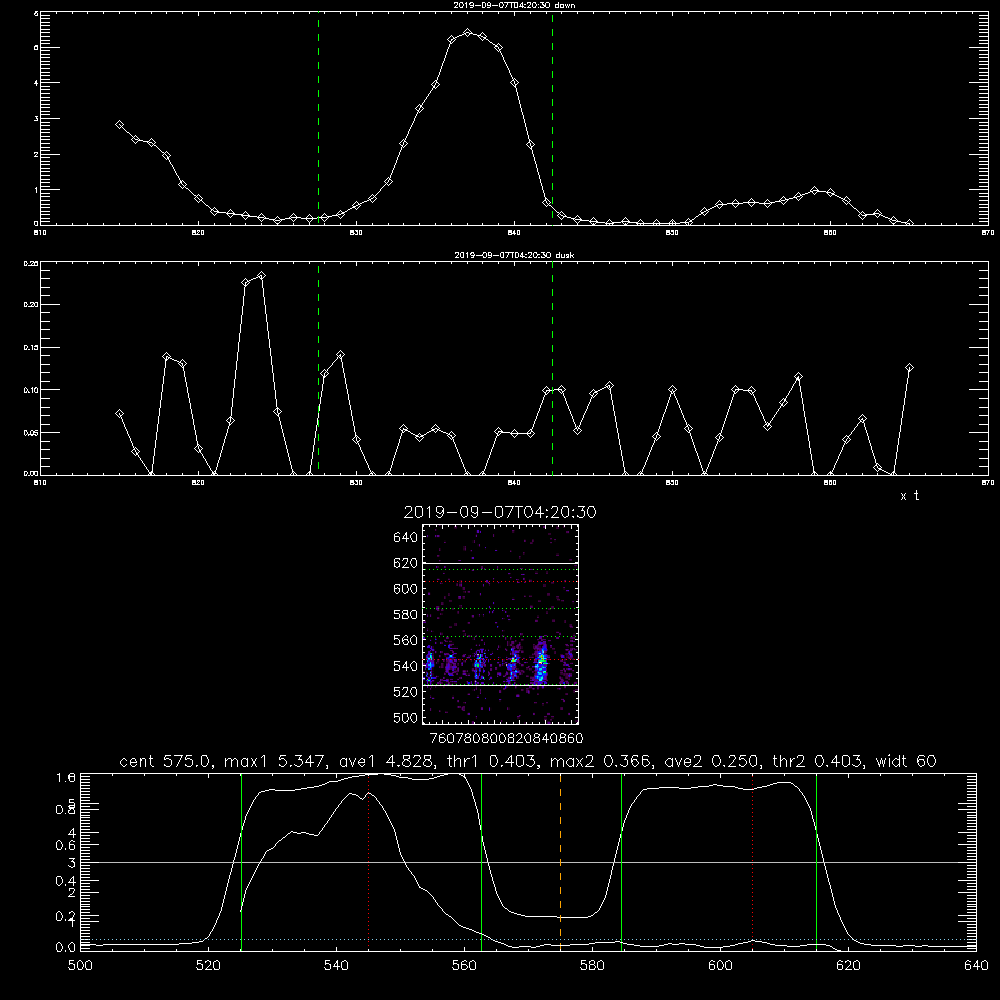Click the left green dashed line in the dusk plot
The width and height of the screenshot is (1000, 1000).
pos(318,368)
